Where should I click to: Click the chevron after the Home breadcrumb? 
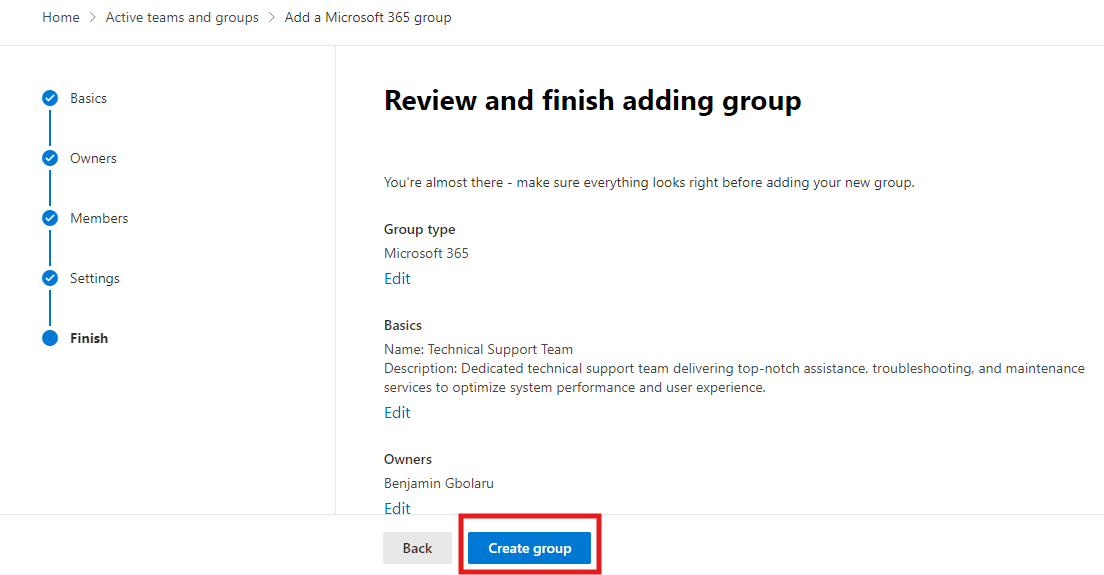point(93,18)
